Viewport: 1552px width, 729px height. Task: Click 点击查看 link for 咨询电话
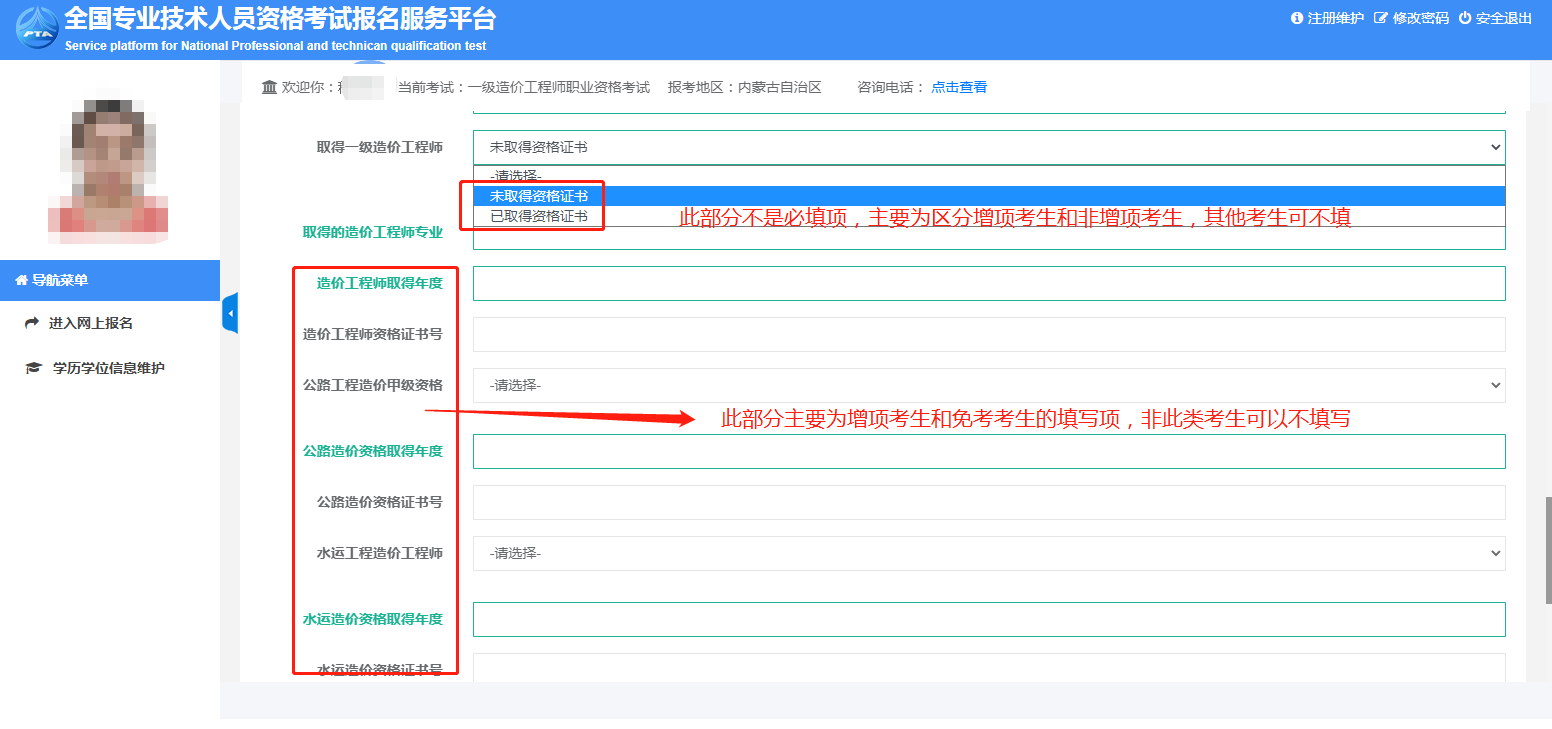[x=958, y=88]
